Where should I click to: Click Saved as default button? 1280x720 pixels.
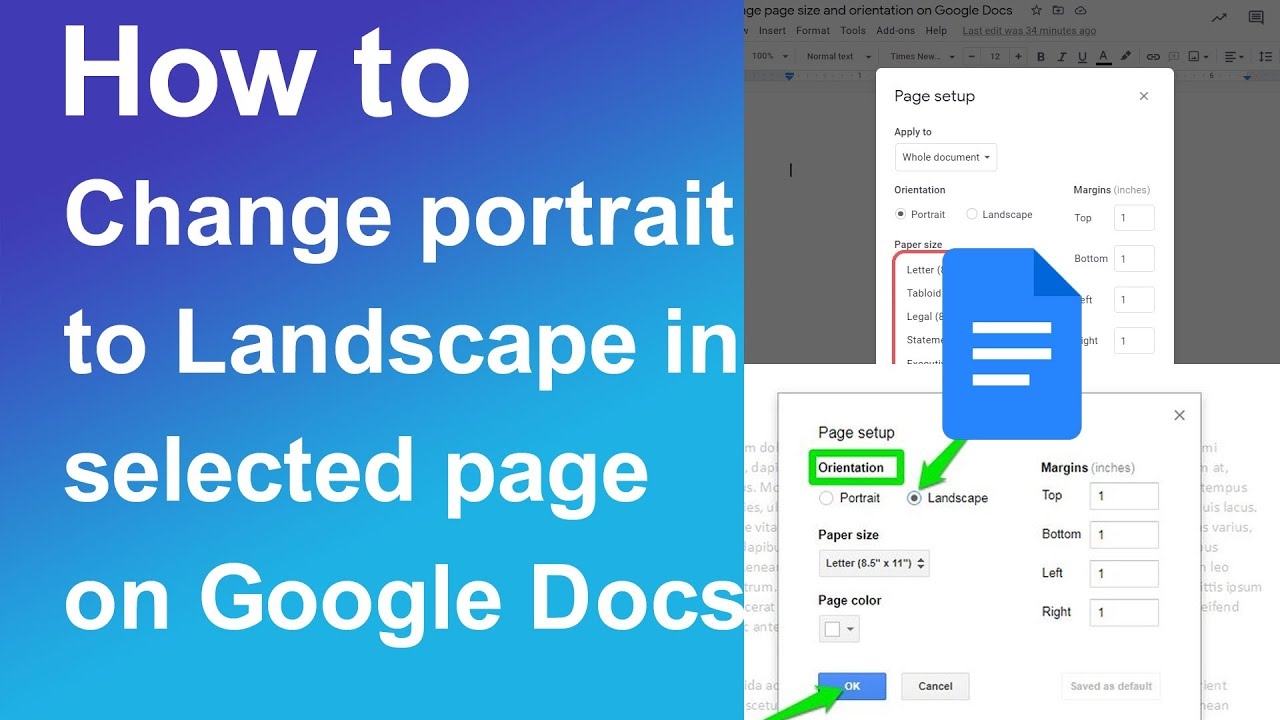[x=1111, y=686]
